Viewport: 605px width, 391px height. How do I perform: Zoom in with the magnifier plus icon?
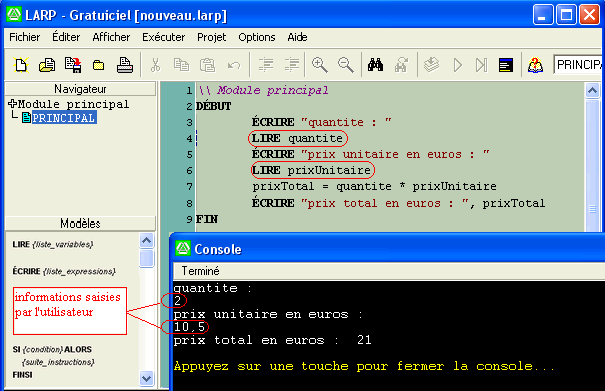point(320,65)
